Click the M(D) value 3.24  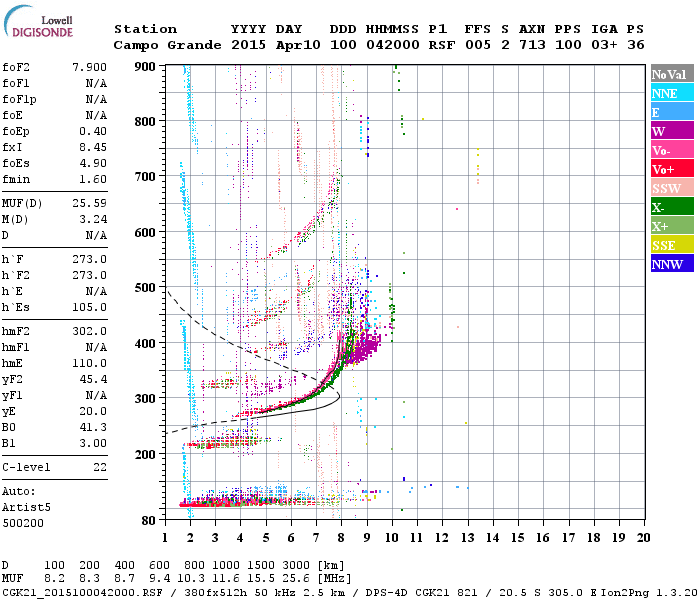click(93, 219)
